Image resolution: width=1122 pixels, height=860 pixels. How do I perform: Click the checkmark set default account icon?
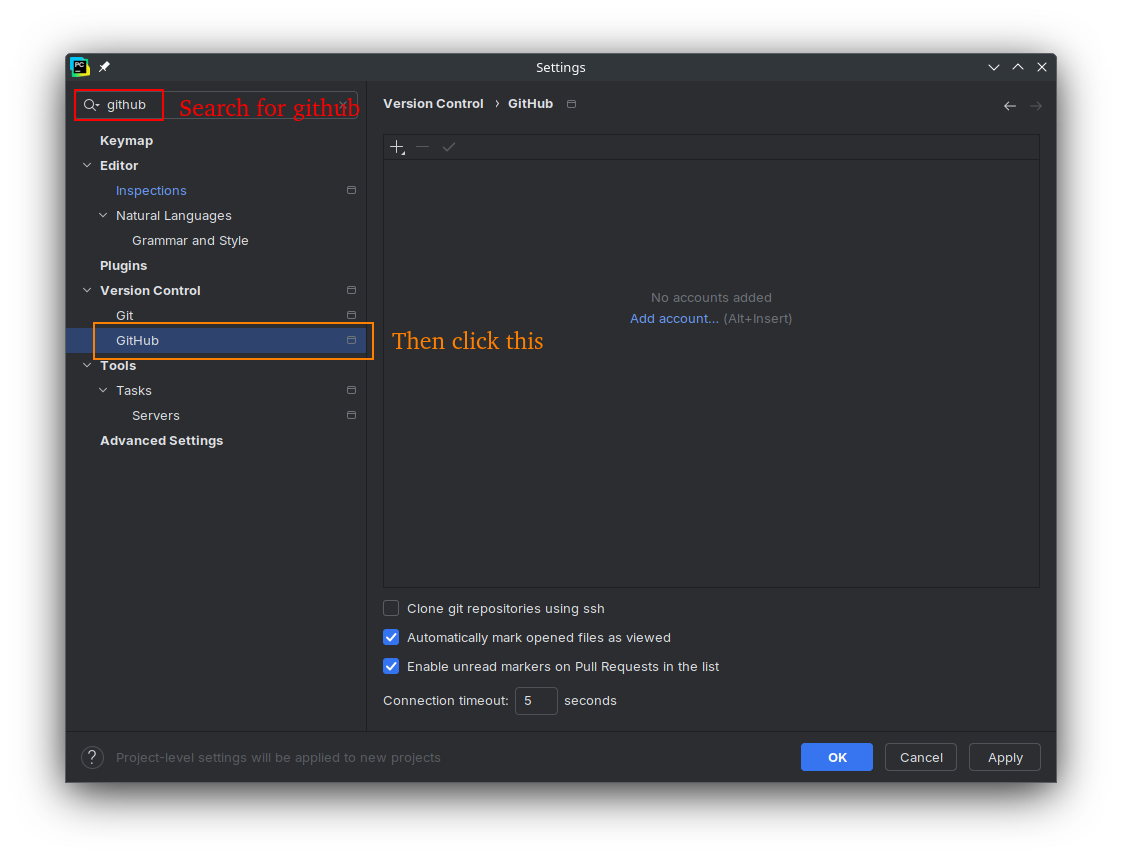click(449, 147)
